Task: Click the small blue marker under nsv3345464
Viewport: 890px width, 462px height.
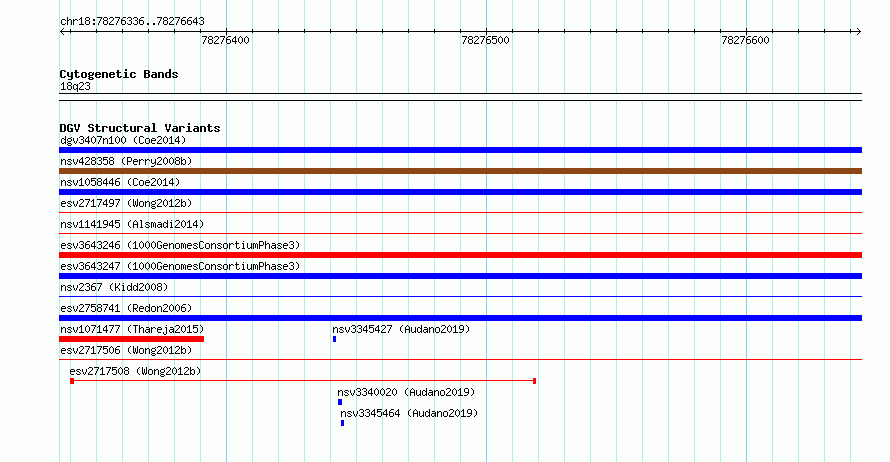Action: coord(342,423)
